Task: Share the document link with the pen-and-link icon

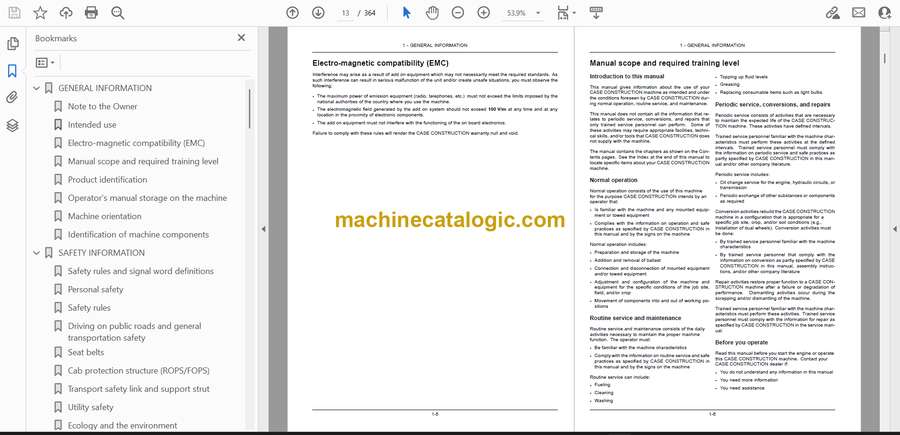Action: click(832, 13)
